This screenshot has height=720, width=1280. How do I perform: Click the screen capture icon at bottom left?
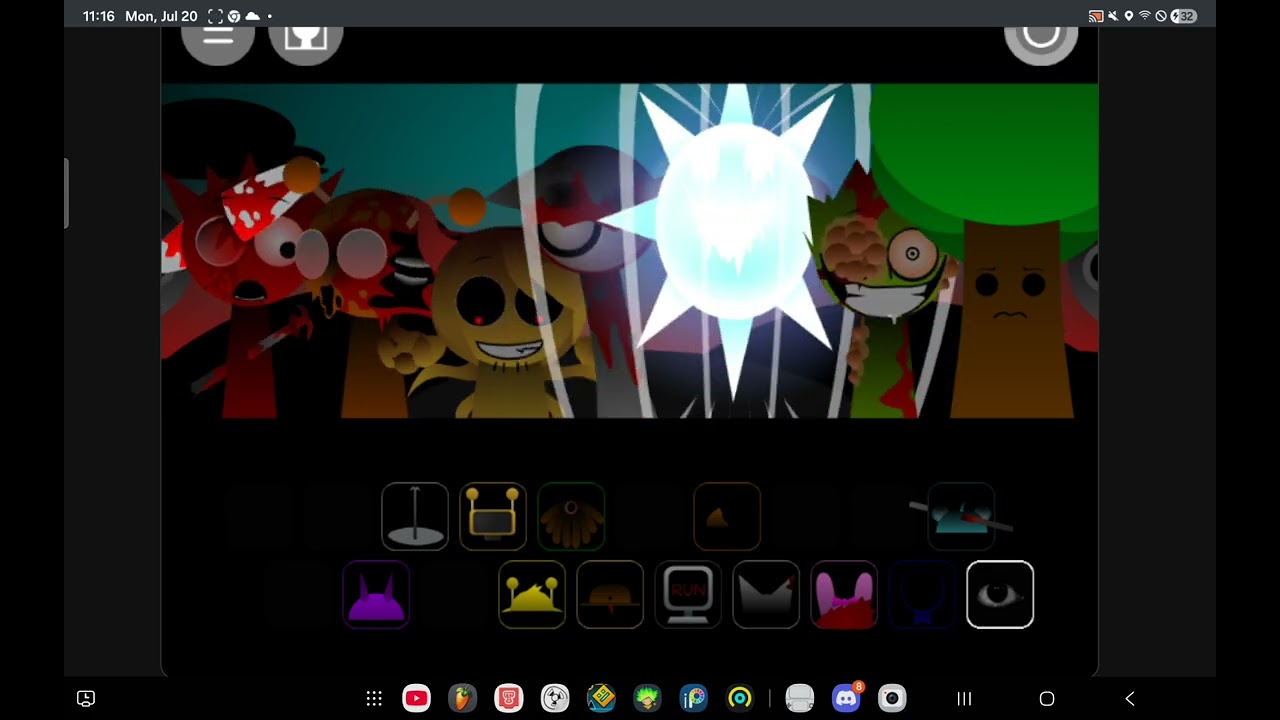(x=86, y=699)
